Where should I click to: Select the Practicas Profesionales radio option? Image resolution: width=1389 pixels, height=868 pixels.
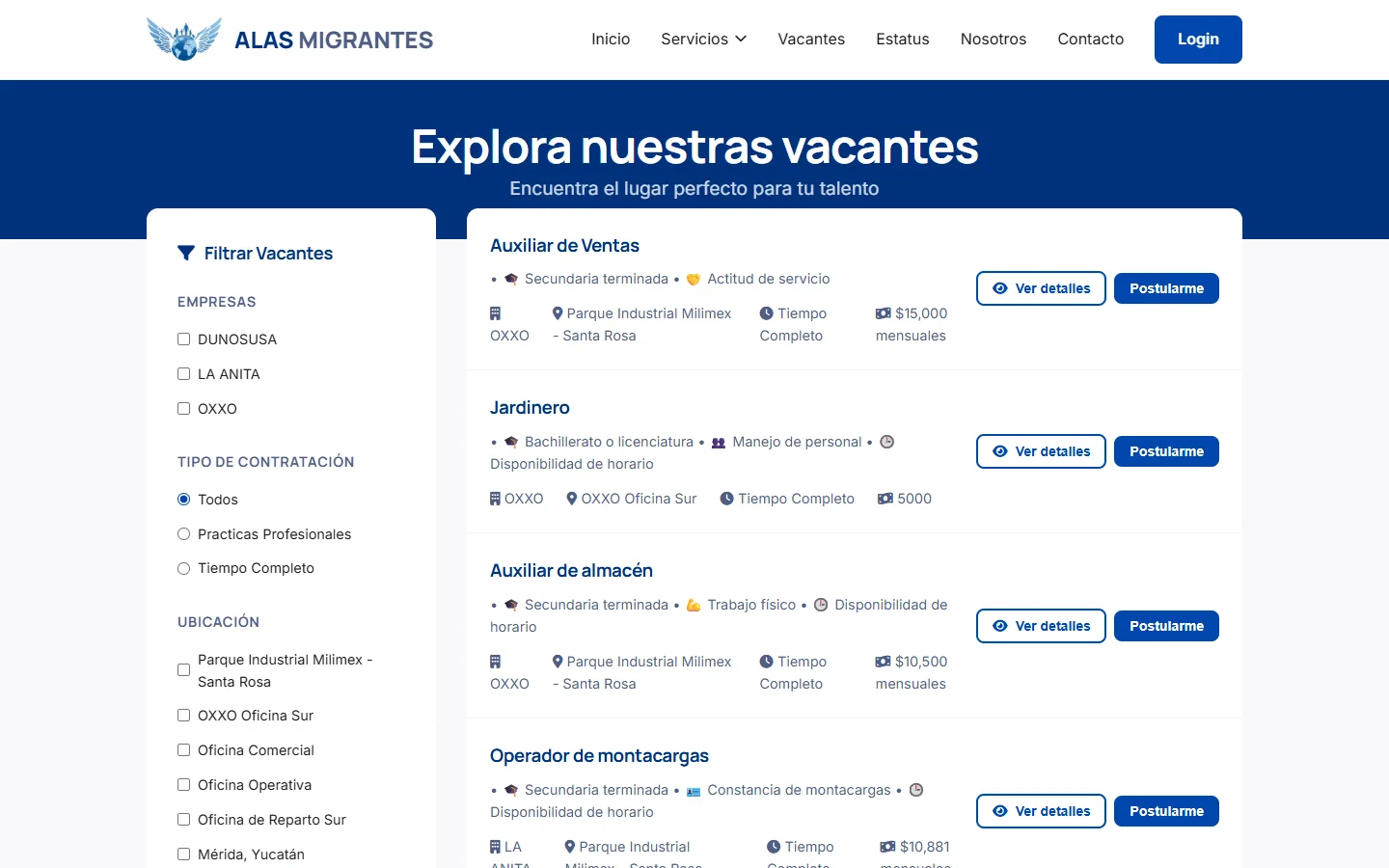[183, 534]
